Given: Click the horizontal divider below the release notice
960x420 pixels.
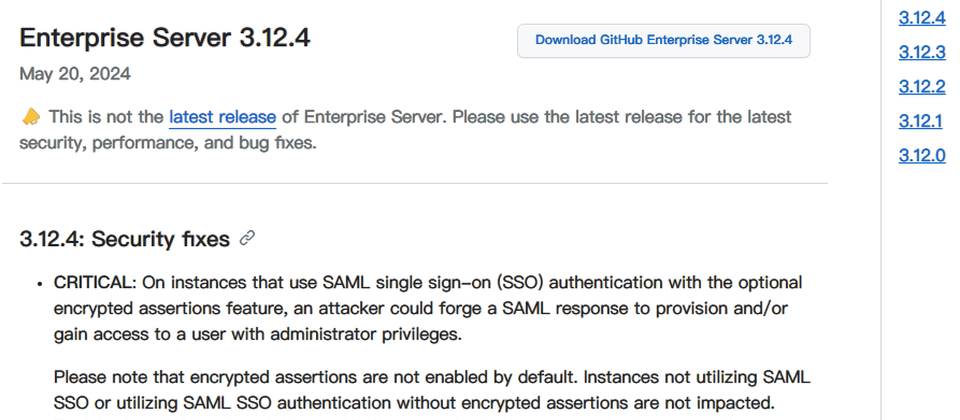Looking at the screenshot, I should pos(415,183).
